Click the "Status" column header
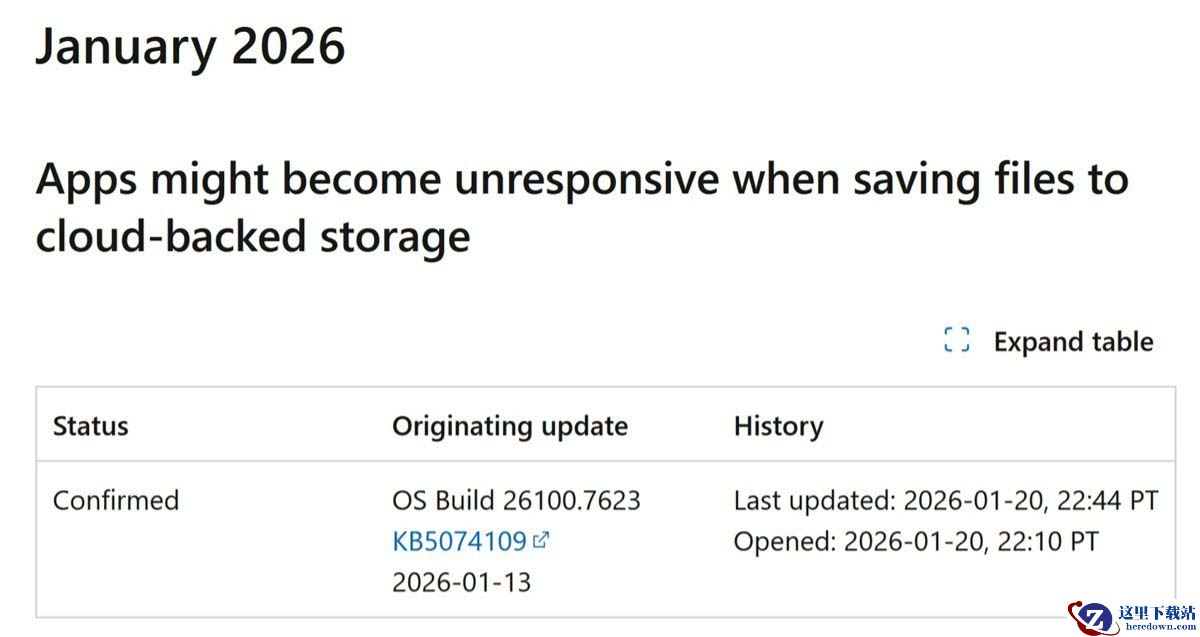The height and width of the screenshot is (637, 1200). (x=91, y=426)
